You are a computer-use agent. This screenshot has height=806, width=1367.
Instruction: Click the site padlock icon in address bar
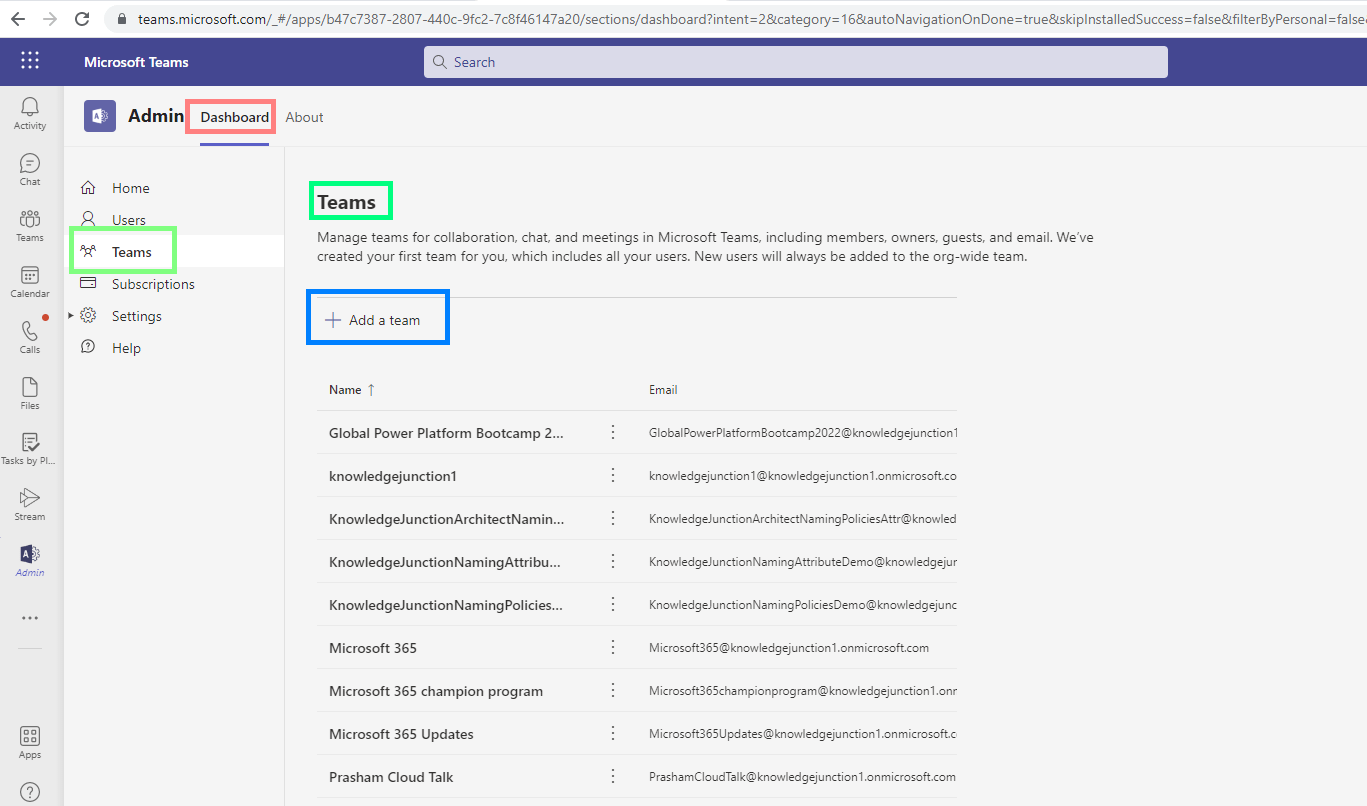123,19
